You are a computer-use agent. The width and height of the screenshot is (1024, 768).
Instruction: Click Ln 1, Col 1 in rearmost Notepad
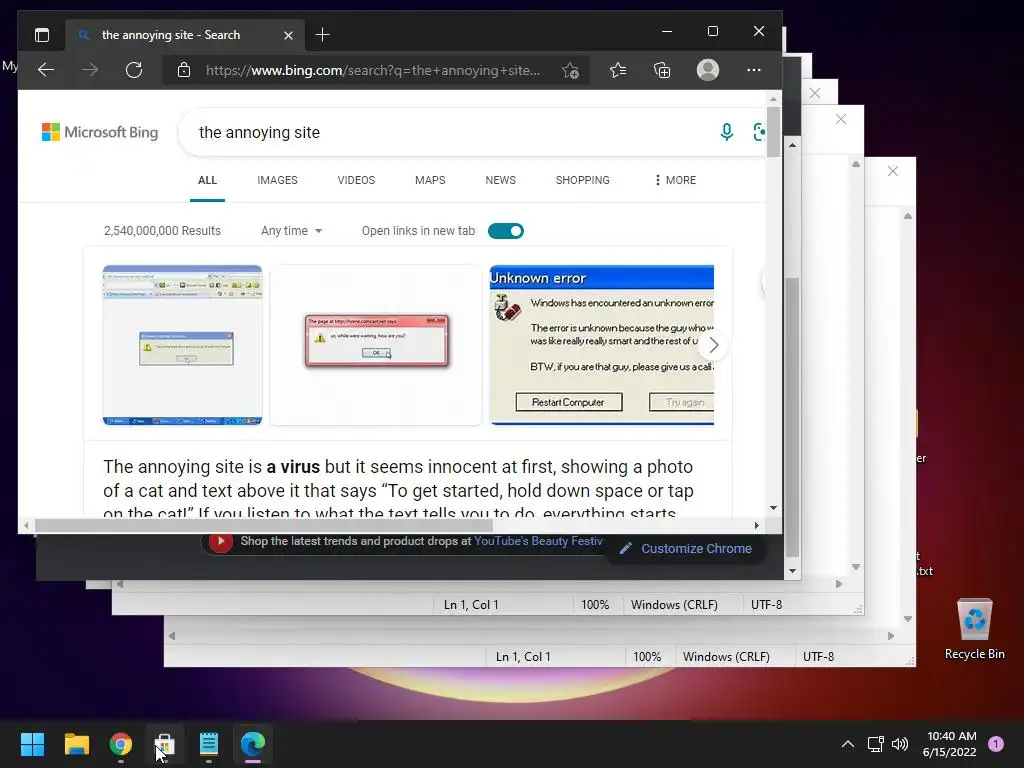coord(523,656)
